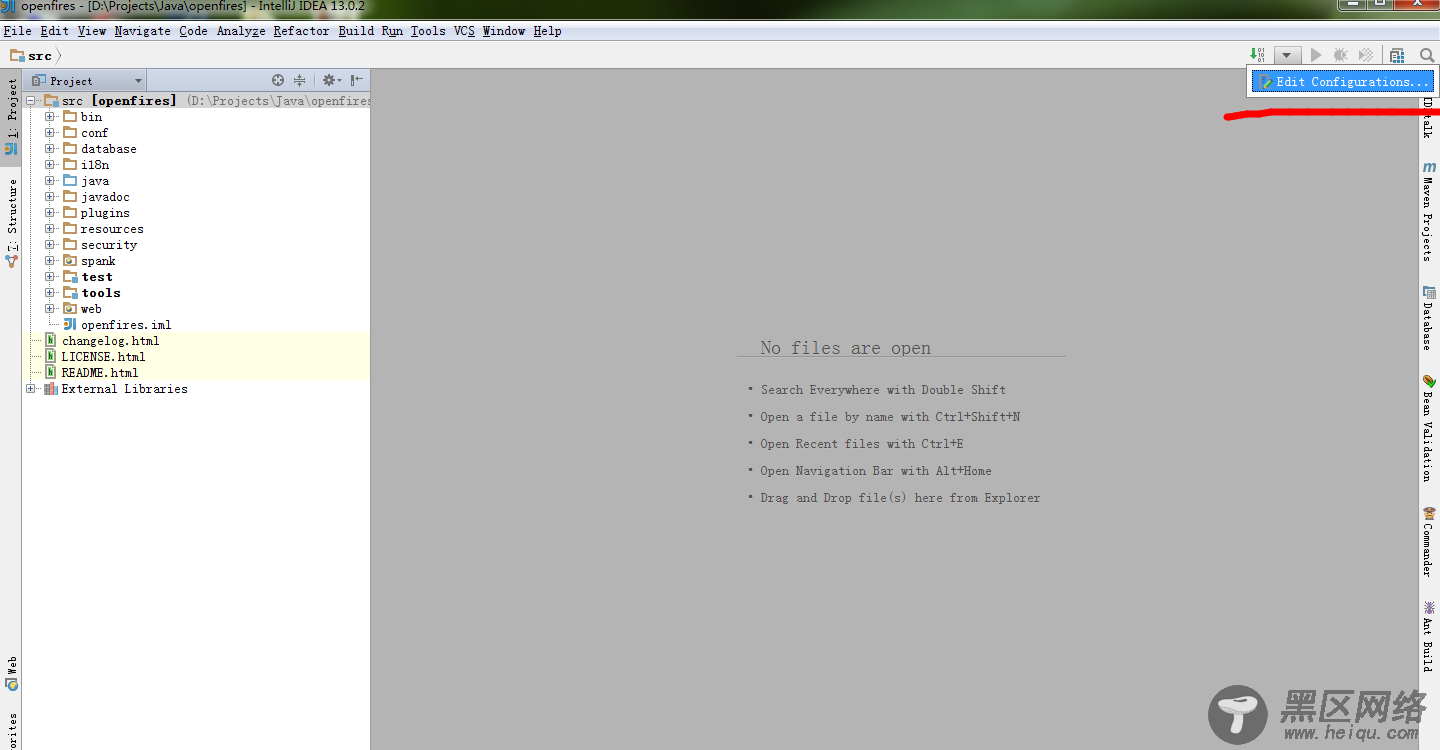Select the 'i18n' folder name

click(x=95, y=165)
